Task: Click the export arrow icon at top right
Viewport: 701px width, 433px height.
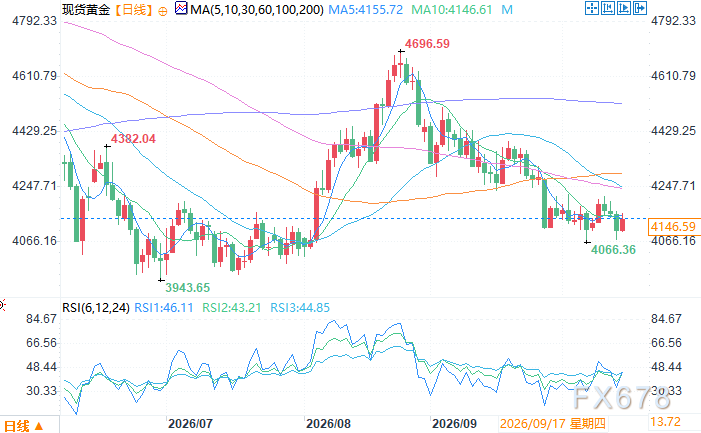Action: pyautogui.click(x=640, y=8)
